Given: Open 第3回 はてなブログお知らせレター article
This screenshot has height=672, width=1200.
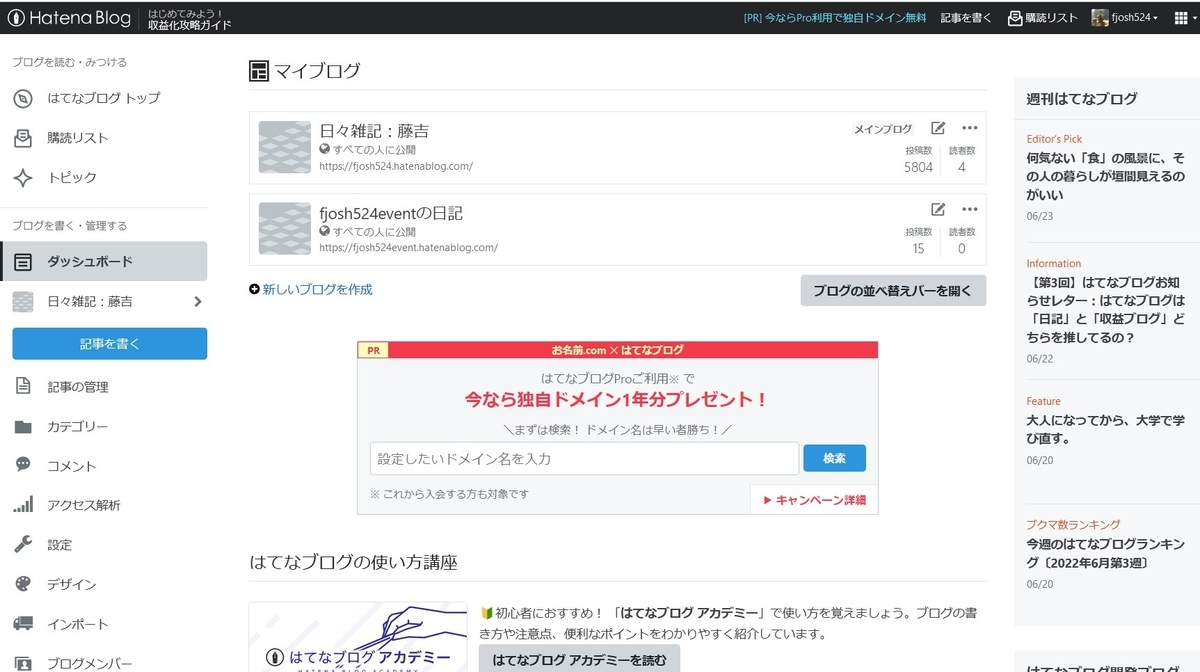Looking at the screenshot, I should point(1105,310).
